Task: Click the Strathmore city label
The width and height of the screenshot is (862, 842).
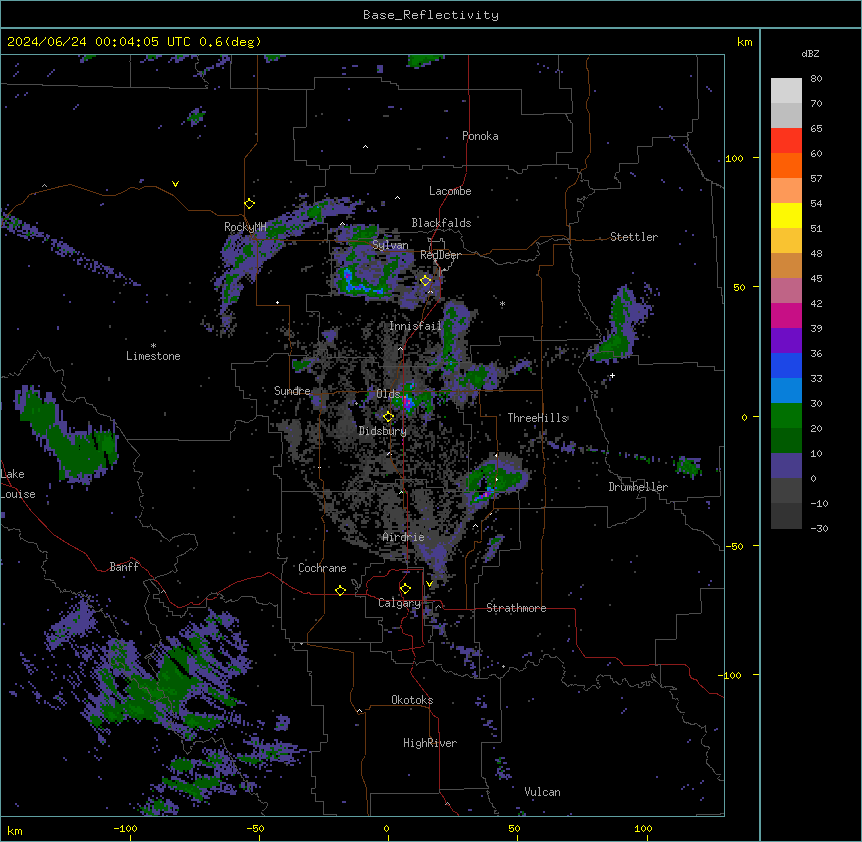Action: pyautogui.click(x=516, y=608)
